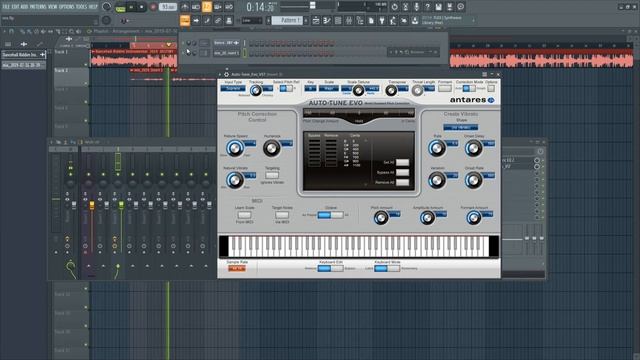Open the OPTIONS menu
640x360 pixels.
67,7
